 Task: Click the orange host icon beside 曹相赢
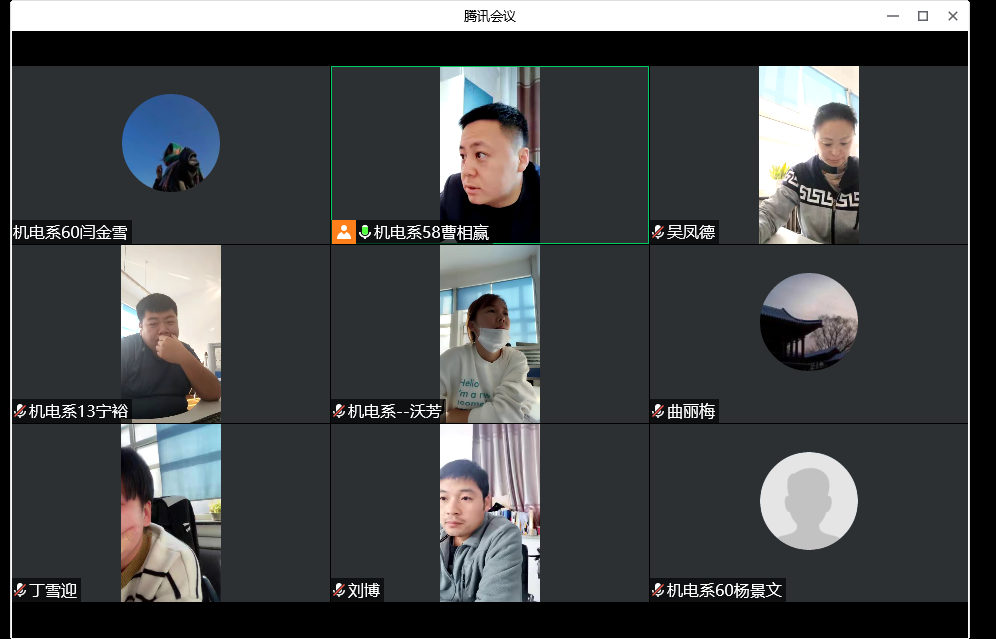(x=344, y=232)
